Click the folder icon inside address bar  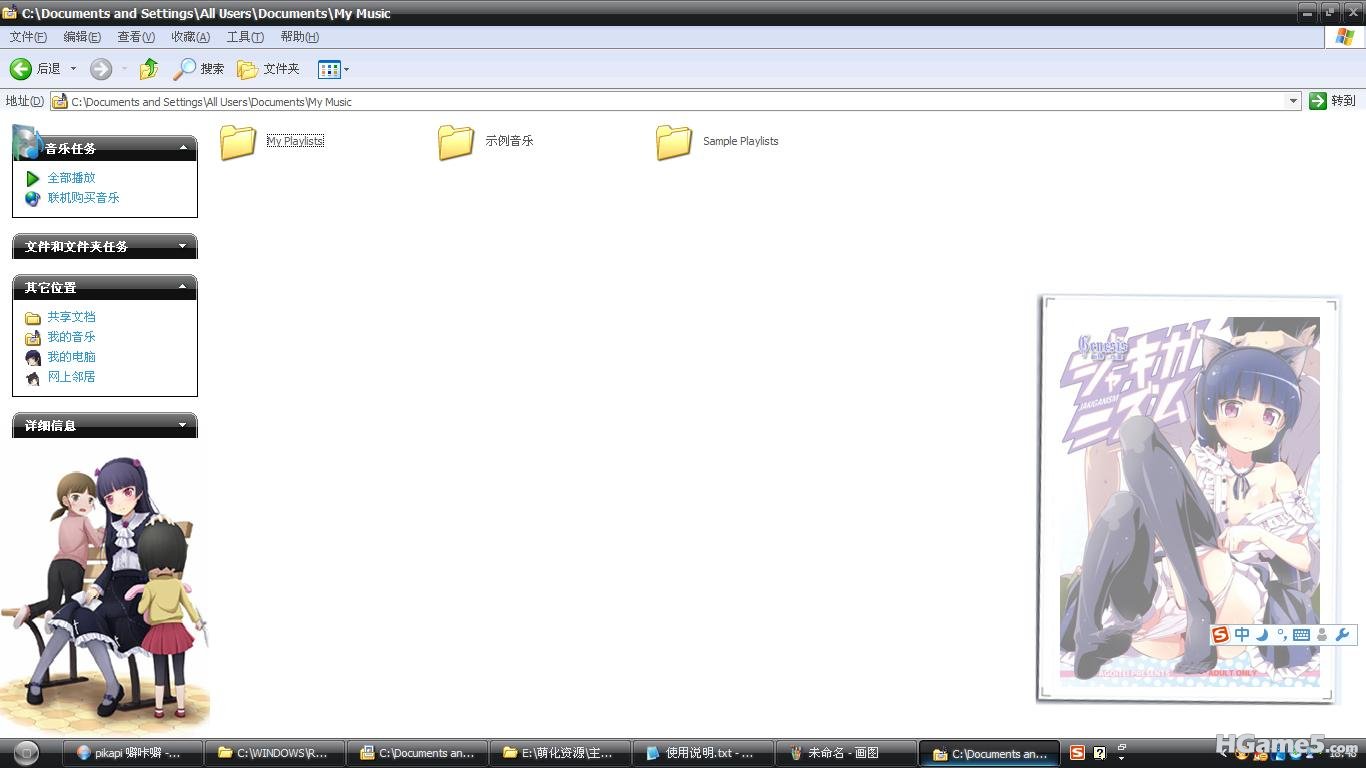point(60,101)
